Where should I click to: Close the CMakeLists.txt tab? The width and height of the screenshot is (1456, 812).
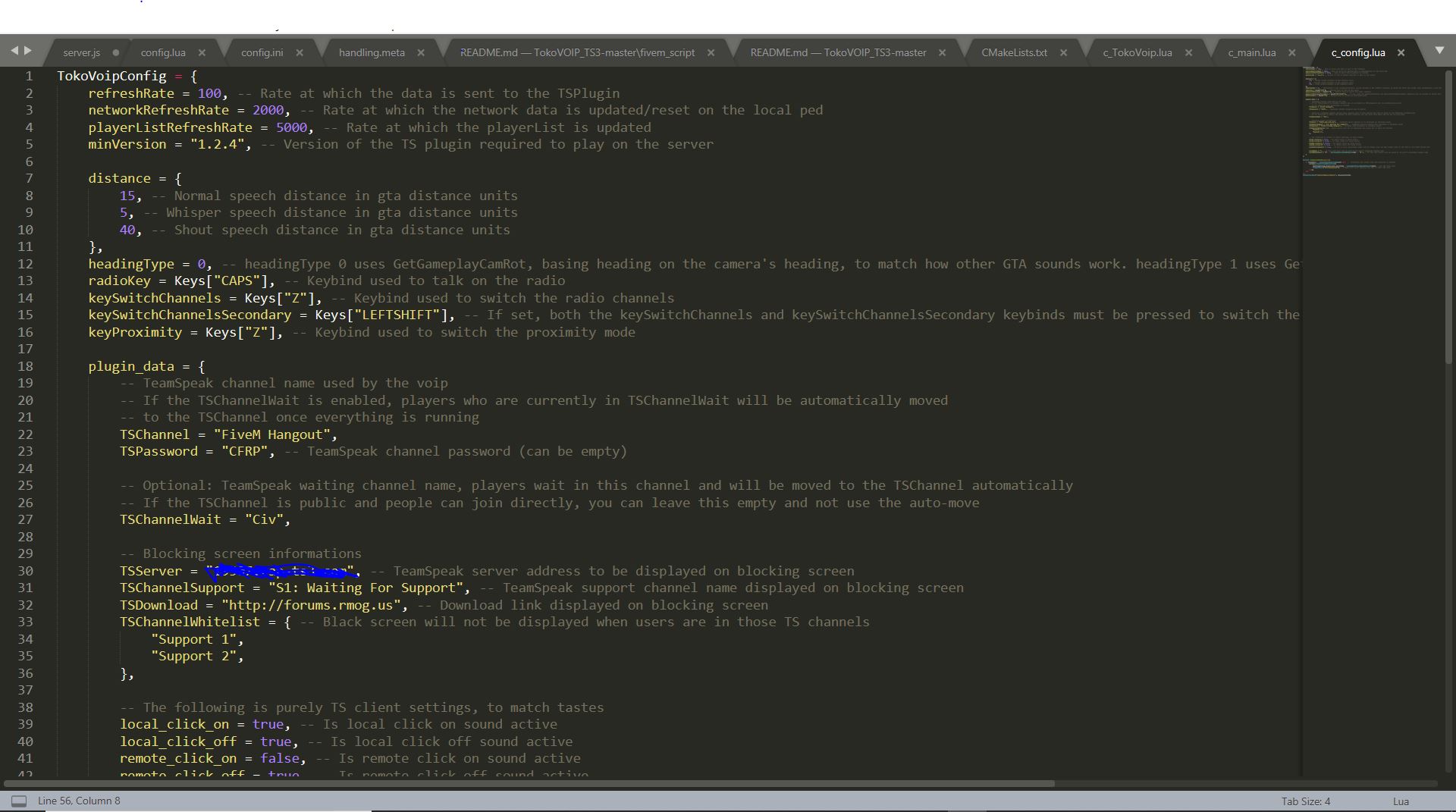(1064, 52)
